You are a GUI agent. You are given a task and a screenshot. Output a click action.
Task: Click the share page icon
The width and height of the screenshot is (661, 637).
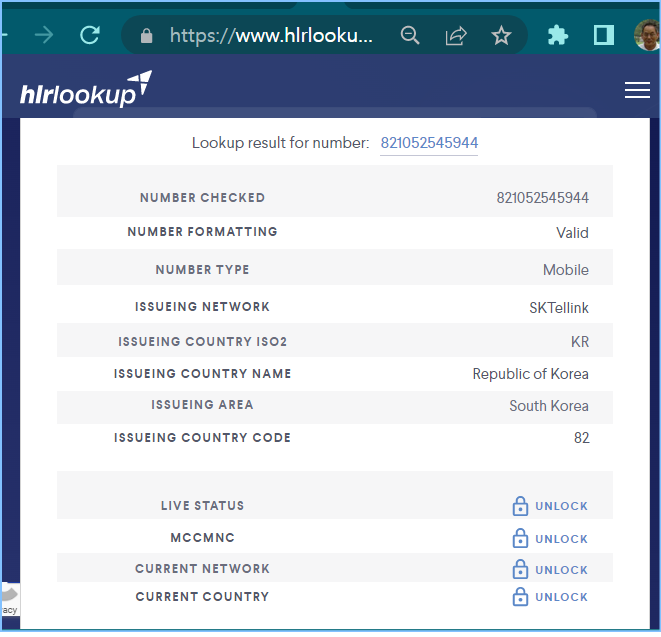point(456,36)
